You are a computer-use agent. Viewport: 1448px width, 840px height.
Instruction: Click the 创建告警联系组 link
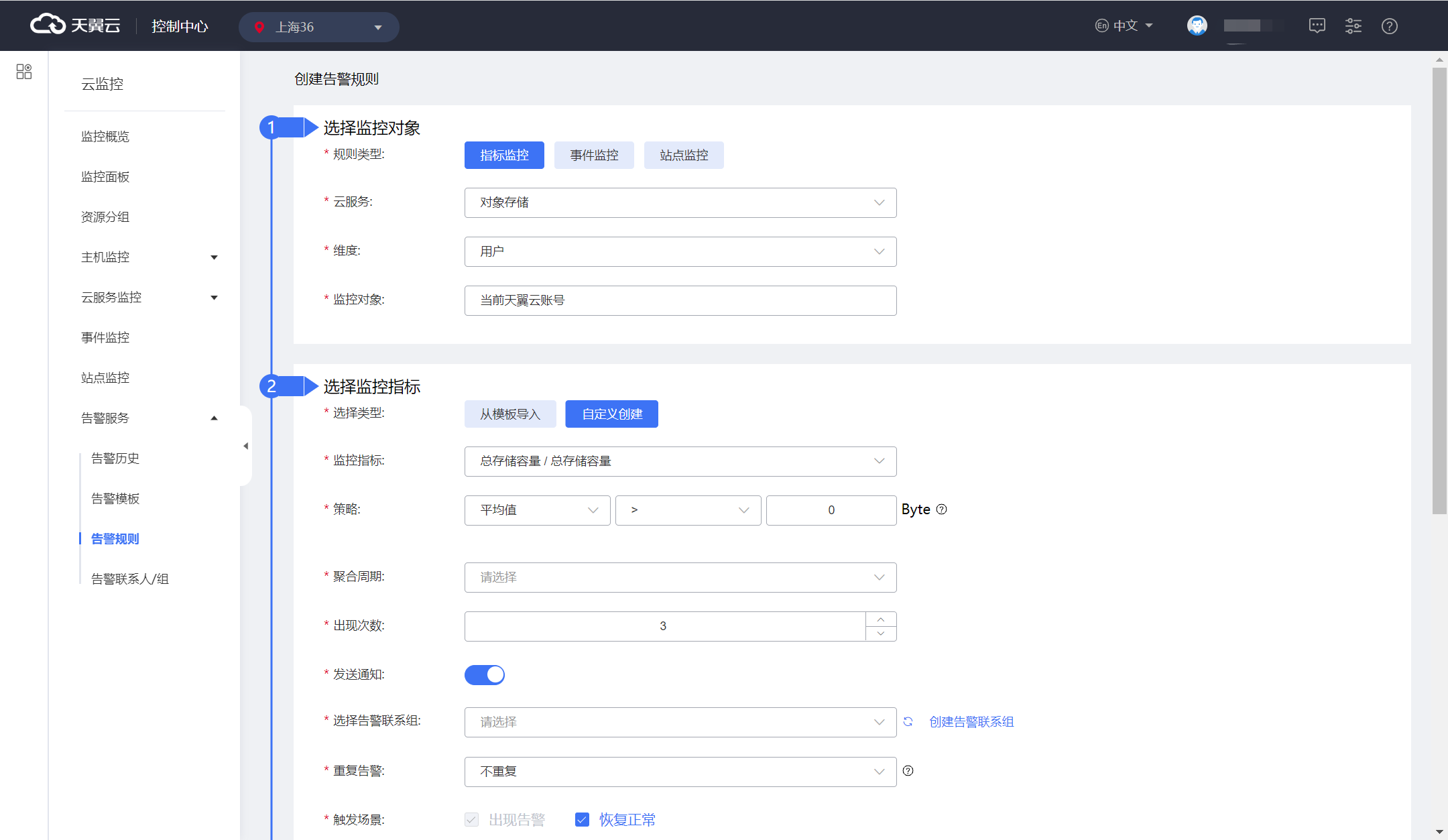[971, 722]
